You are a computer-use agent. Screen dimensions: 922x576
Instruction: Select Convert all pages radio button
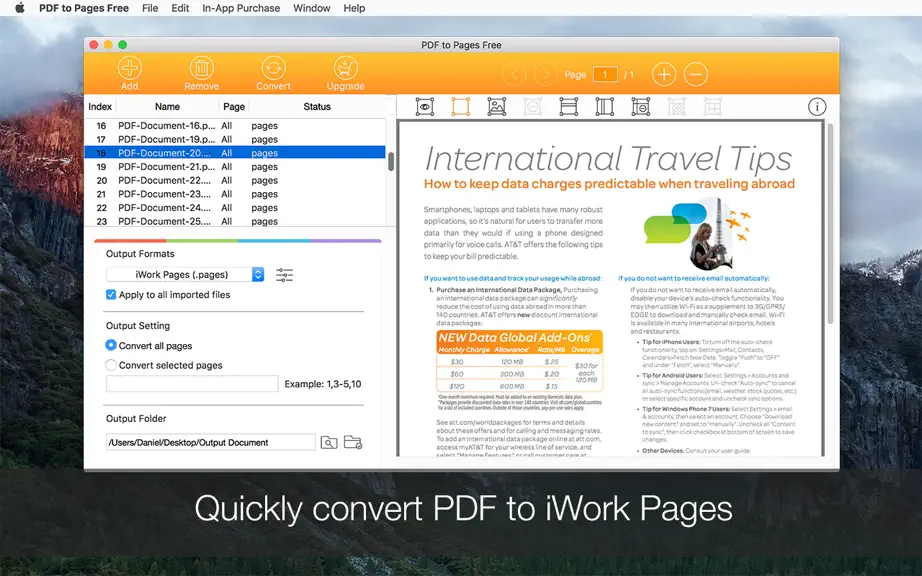pyautogui.click(x=111, y=345)
